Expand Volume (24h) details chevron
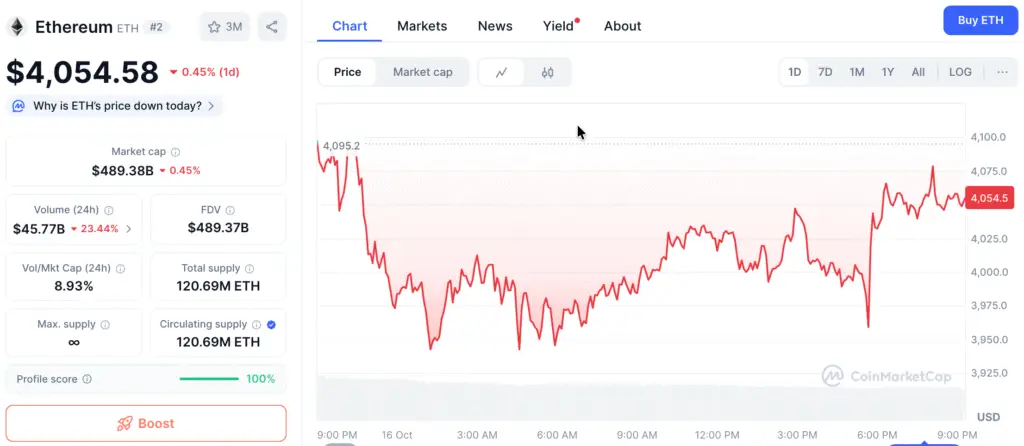 click(x=128, y=229)
